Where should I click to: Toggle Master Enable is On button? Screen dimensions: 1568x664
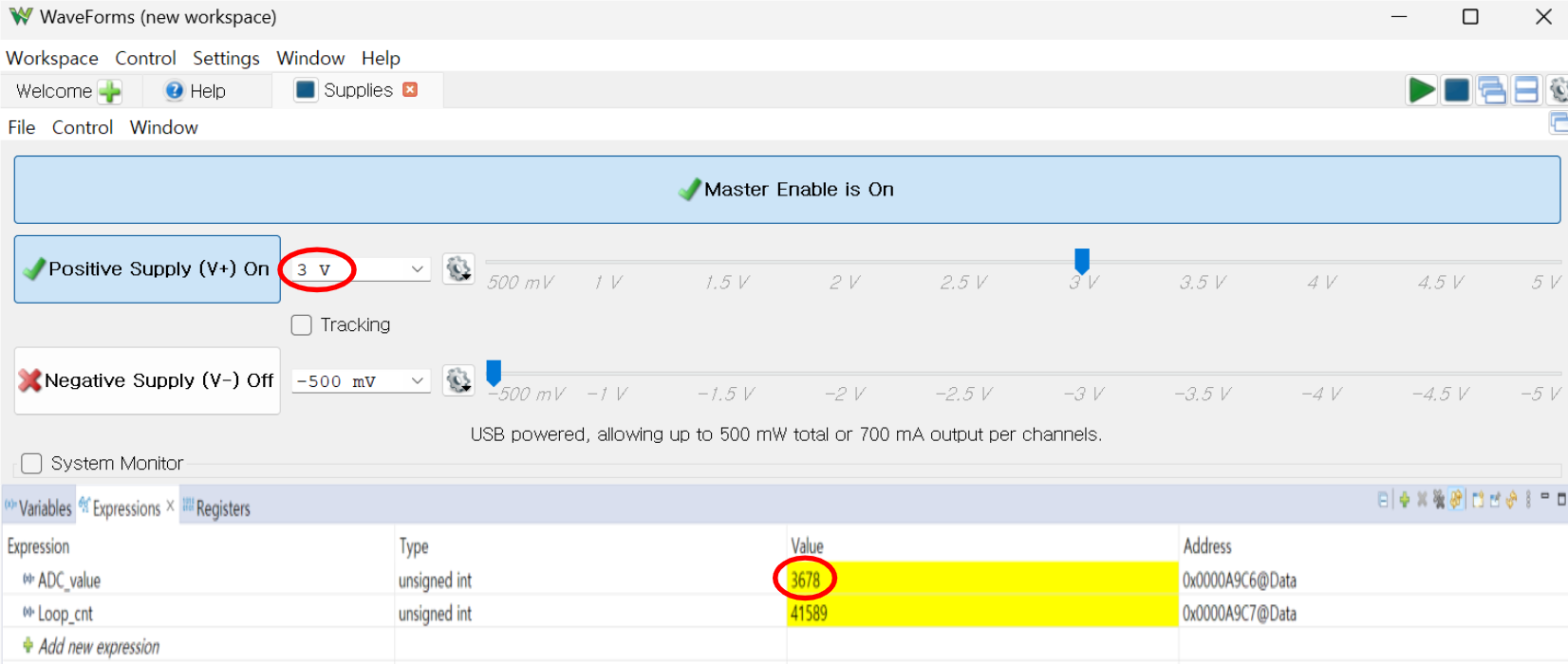[787, 190]
